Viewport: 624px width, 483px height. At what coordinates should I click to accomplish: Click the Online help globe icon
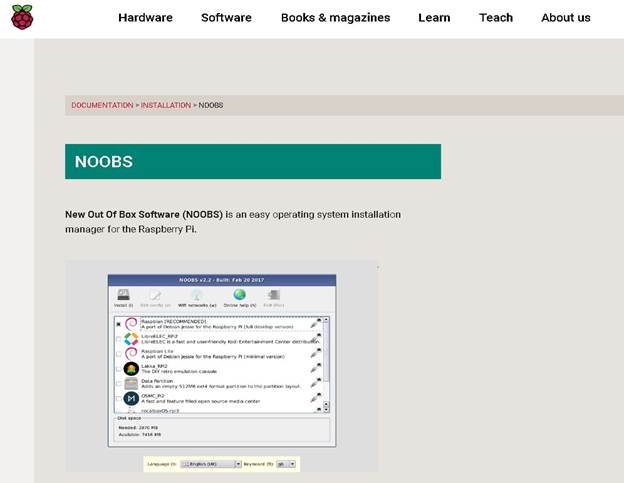coord(240,295)
